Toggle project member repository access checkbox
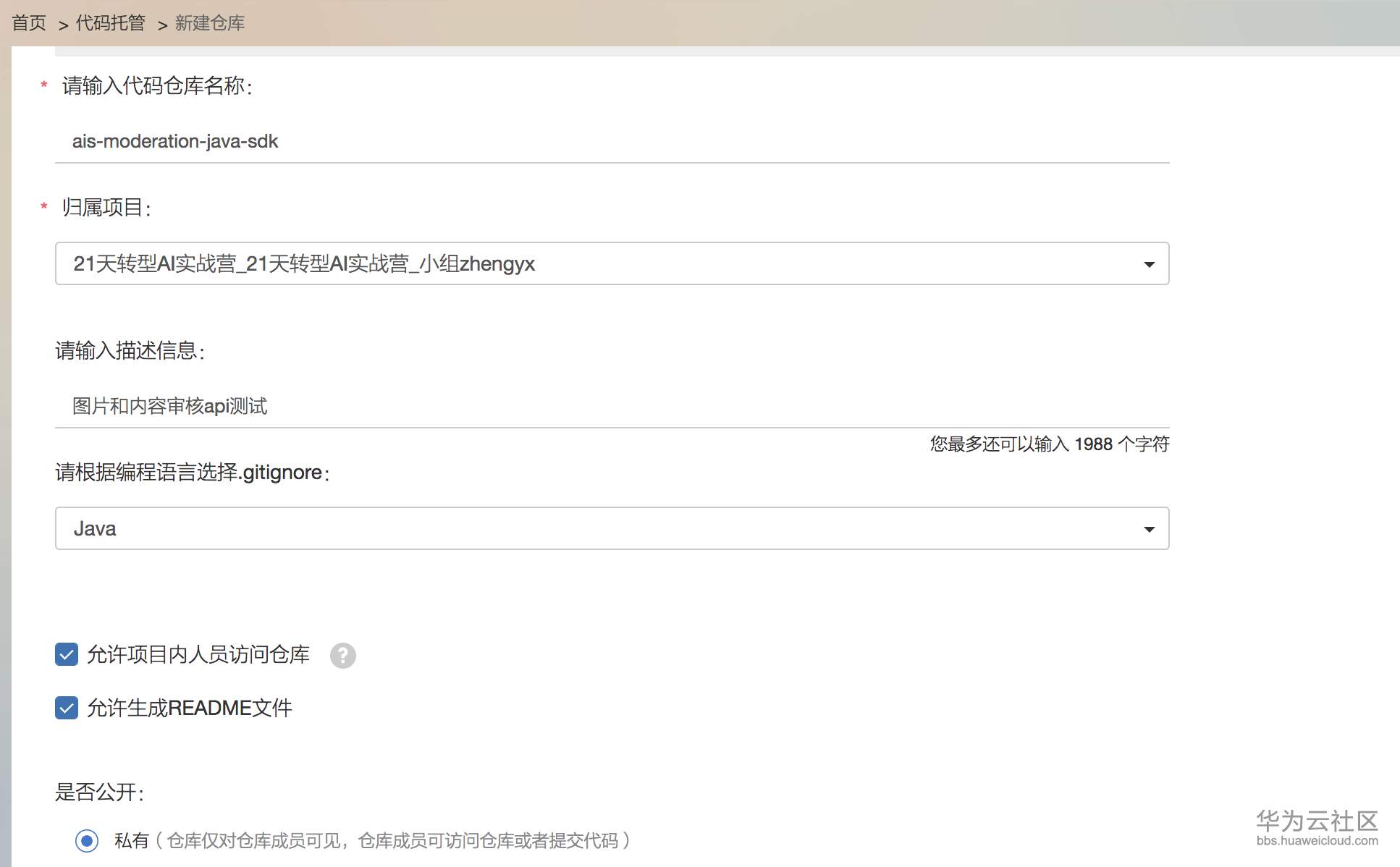 67,655
